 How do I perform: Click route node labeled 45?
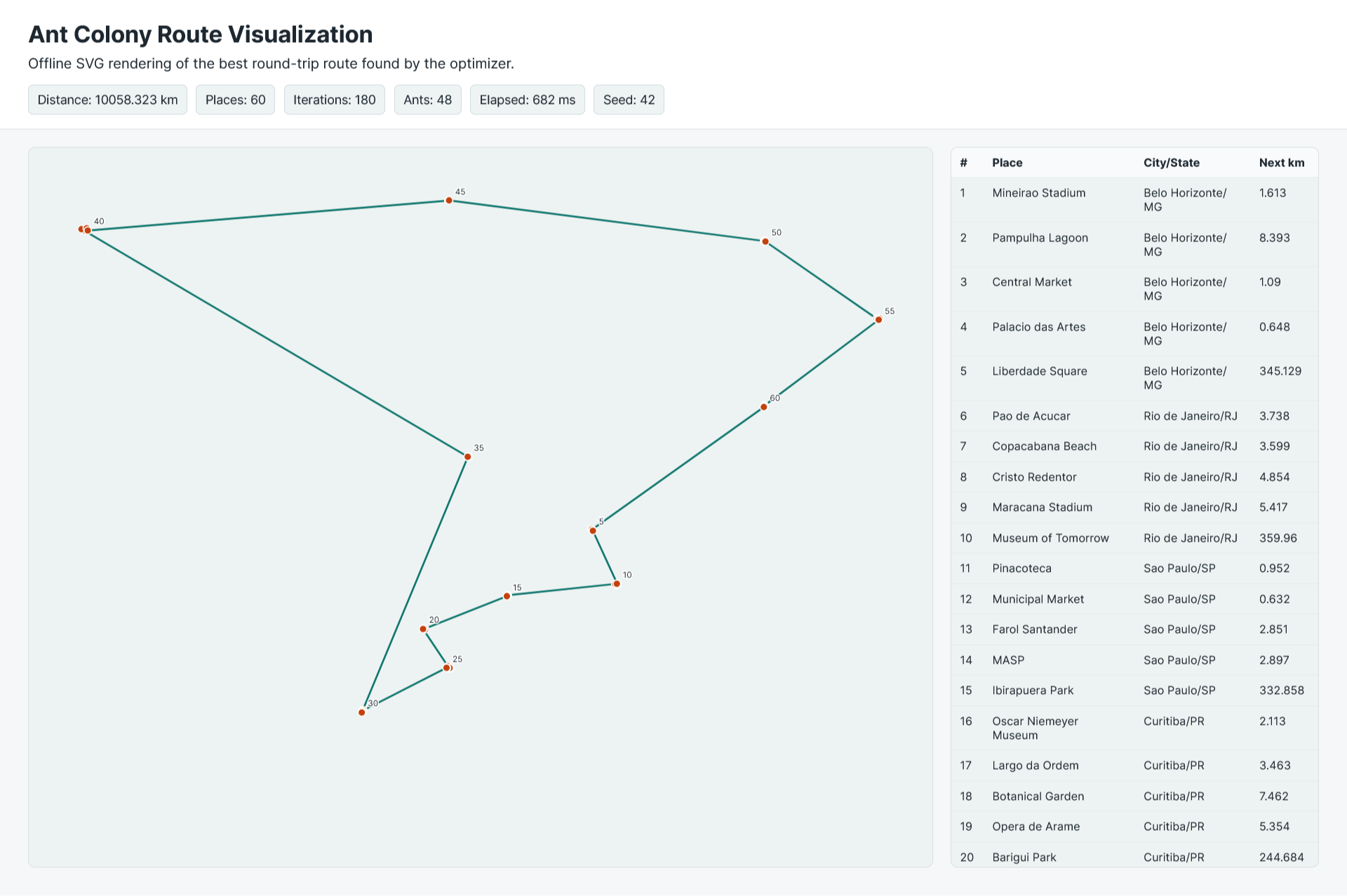coord(449,201)
